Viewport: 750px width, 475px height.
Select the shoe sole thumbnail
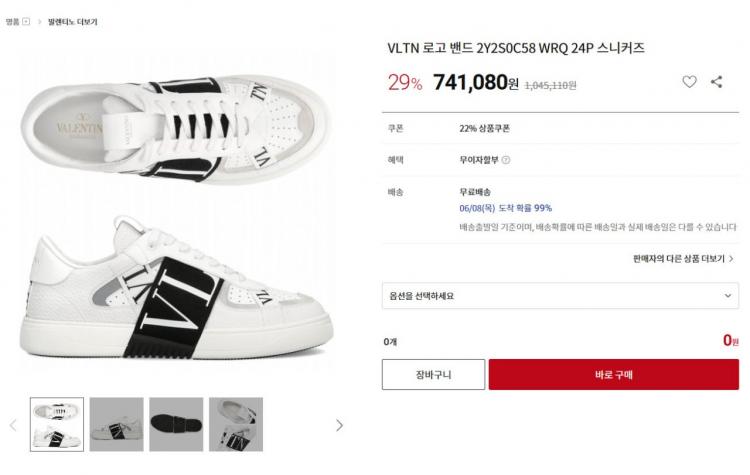(176, 424)
